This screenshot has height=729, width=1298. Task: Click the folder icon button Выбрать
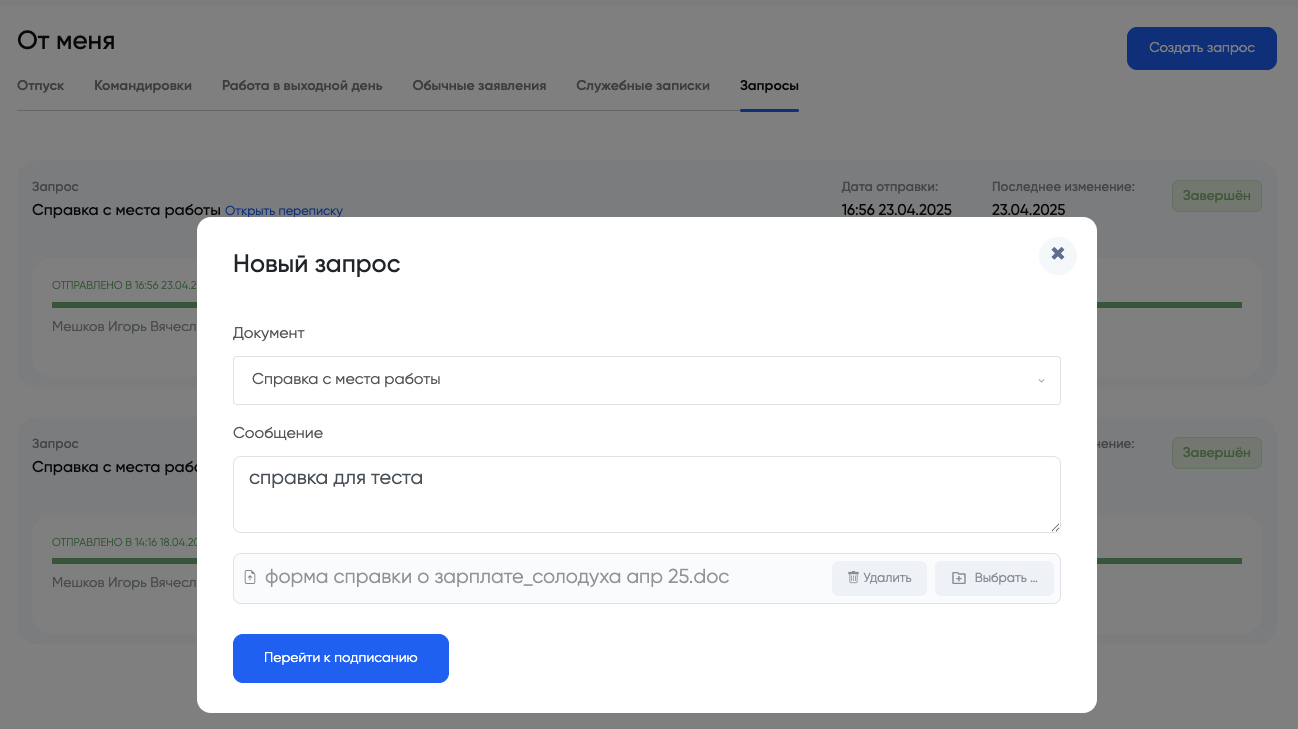tap(994, 578)
